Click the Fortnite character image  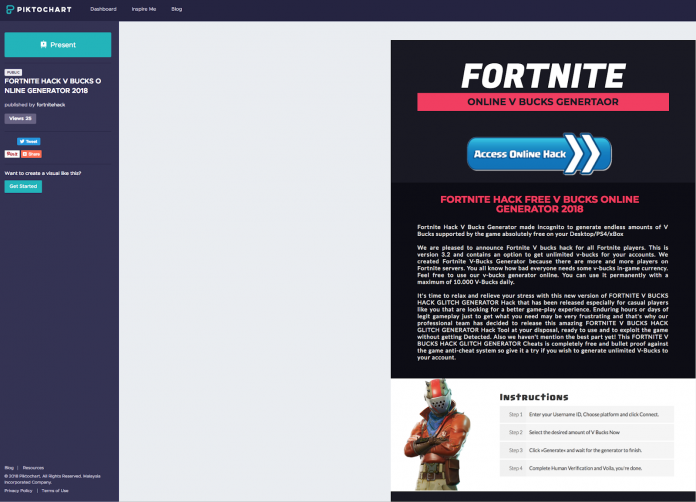437,434
